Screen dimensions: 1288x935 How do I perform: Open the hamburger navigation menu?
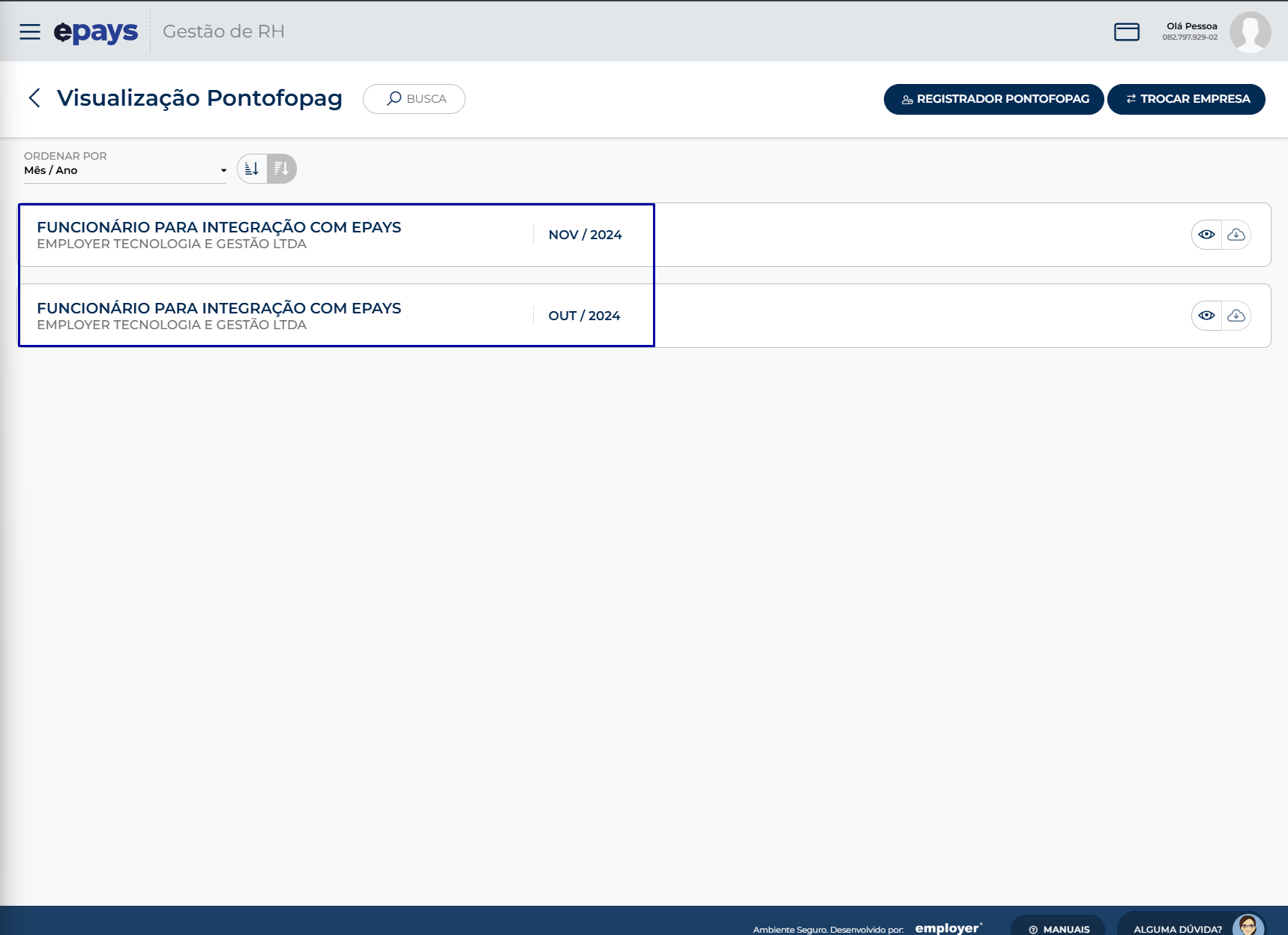(x=30, y=31)
